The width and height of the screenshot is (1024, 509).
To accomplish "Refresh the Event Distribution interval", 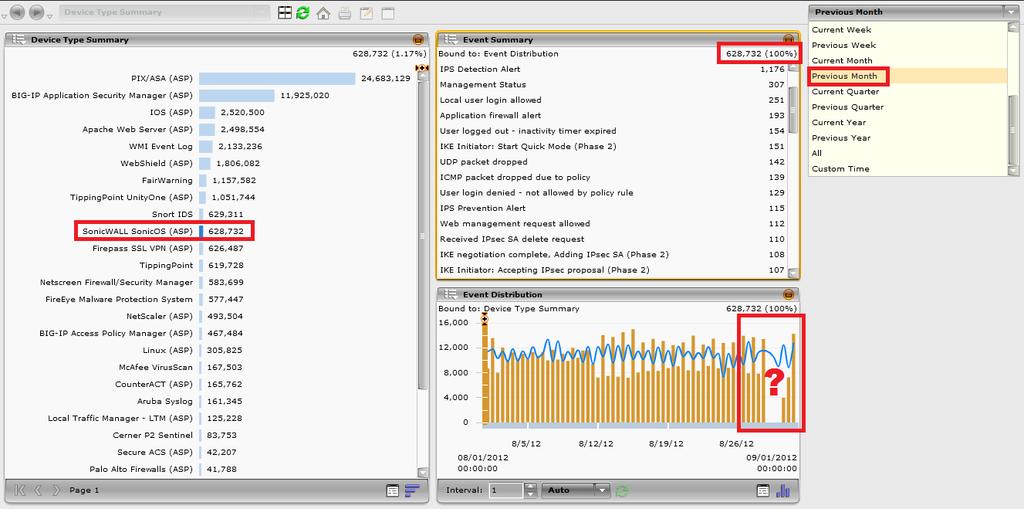I will click(x=622, y=490).
